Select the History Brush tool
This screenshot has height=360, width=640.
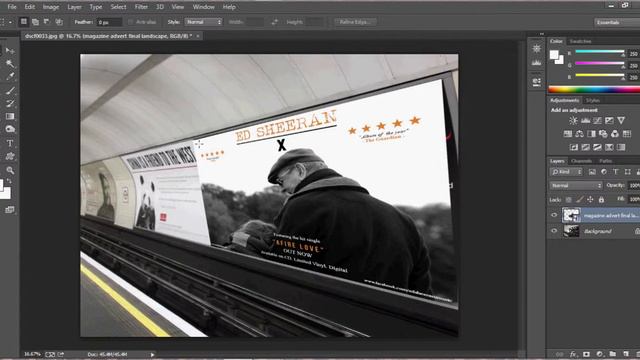pos(10,103)
